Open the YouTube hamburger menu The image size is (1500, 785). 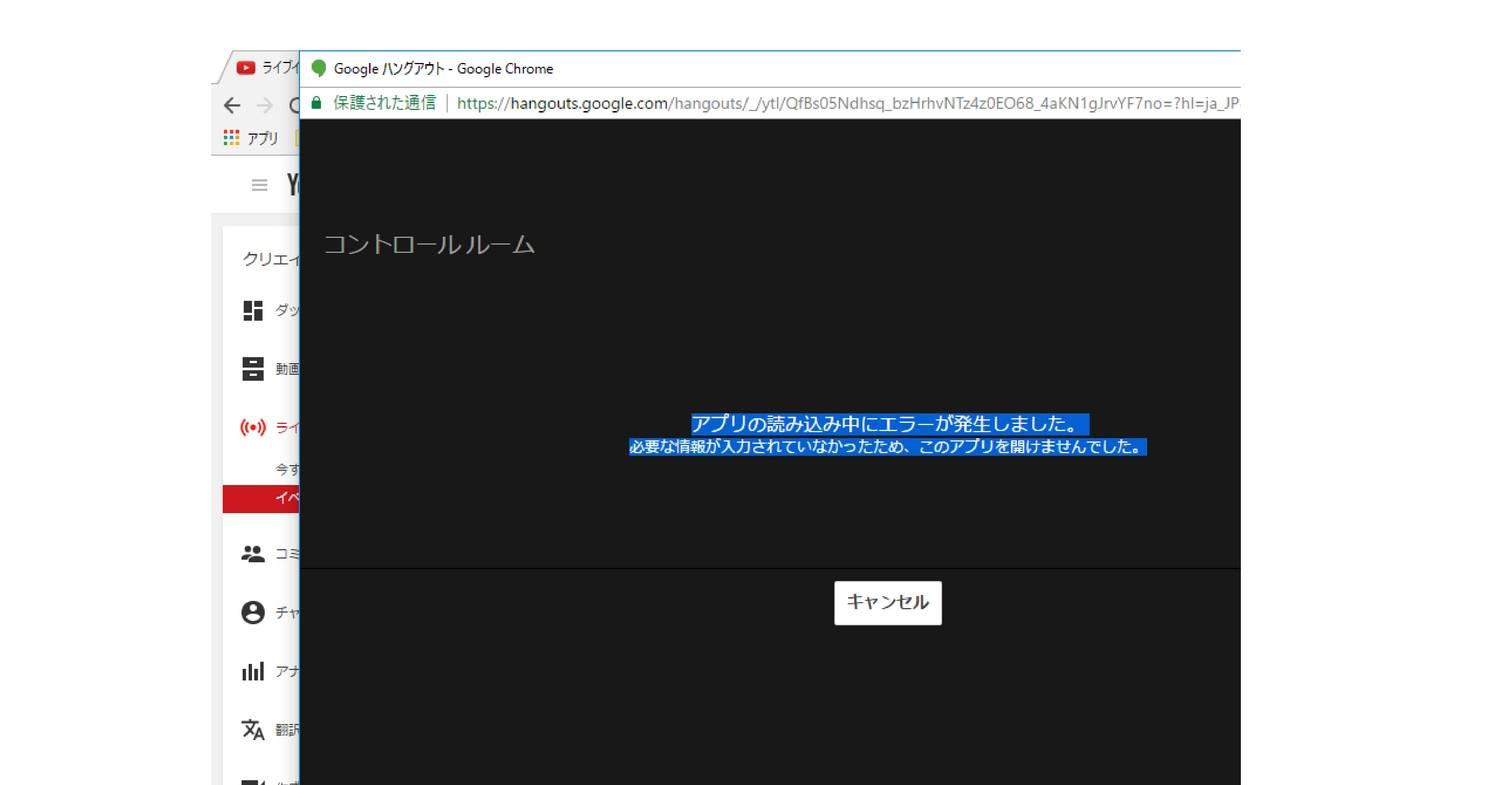(x=260, y=185)
